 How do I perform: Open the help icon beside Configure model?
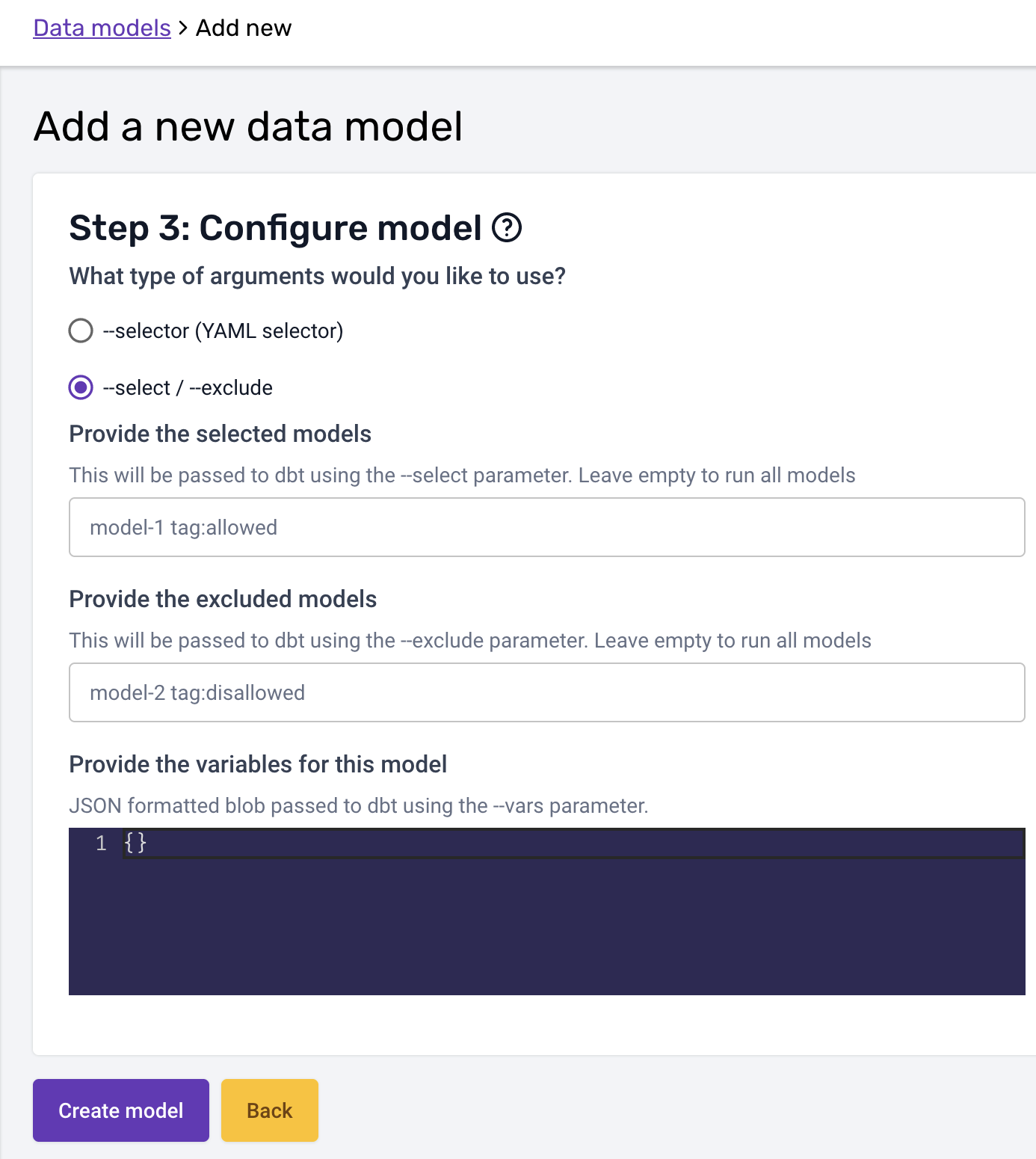tap(507, 227)
